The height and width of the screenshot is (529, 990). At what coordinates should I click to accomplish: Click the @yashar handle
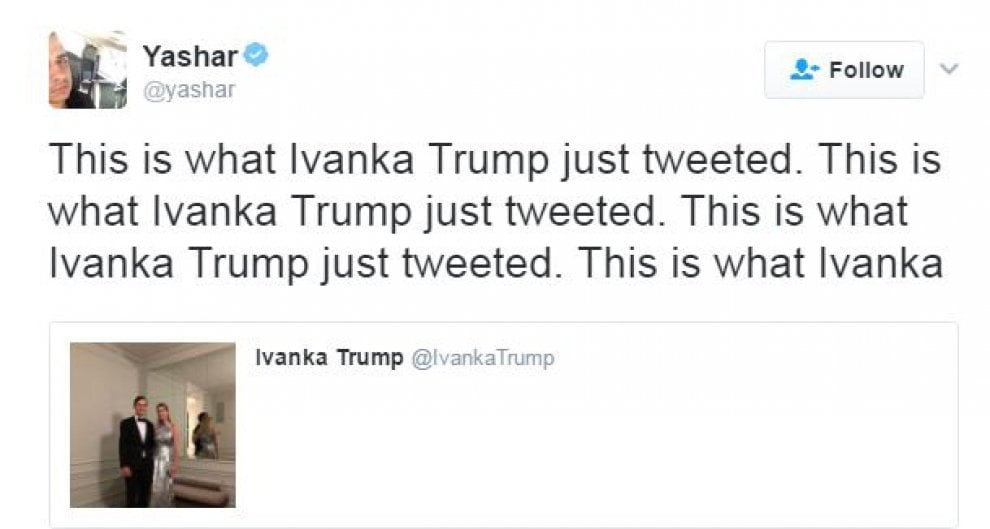pyautogui.click(x=189, y=90)
